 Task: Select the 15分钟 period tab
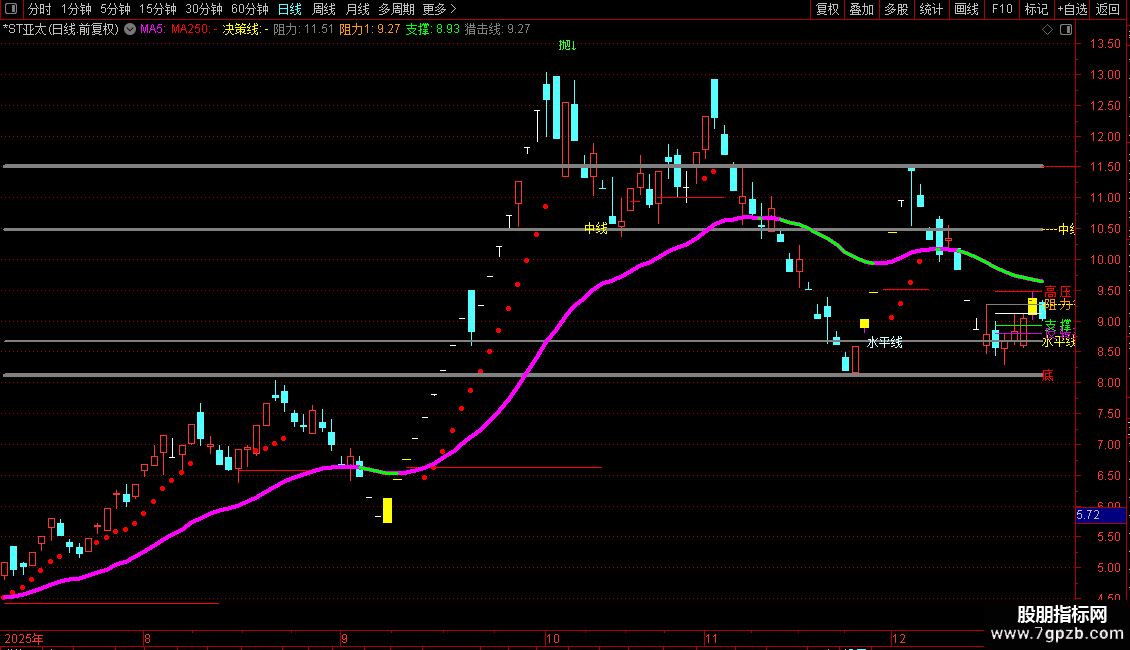(x=158, y=9)
